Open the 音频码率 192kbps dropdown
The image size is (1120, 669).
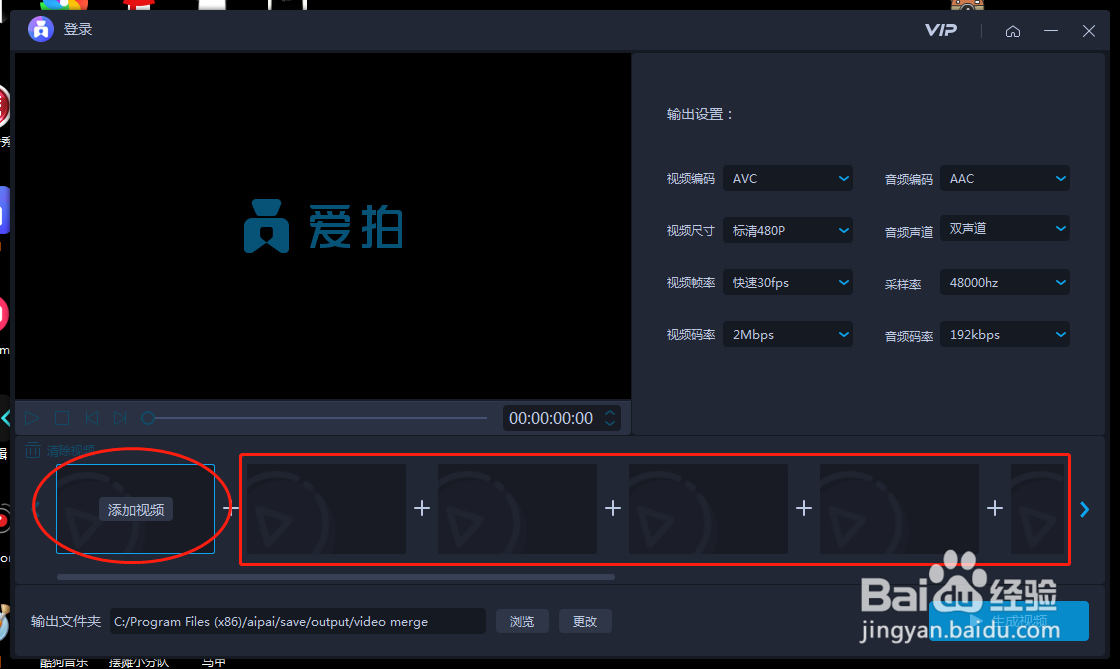click(x=1005, y=335)
